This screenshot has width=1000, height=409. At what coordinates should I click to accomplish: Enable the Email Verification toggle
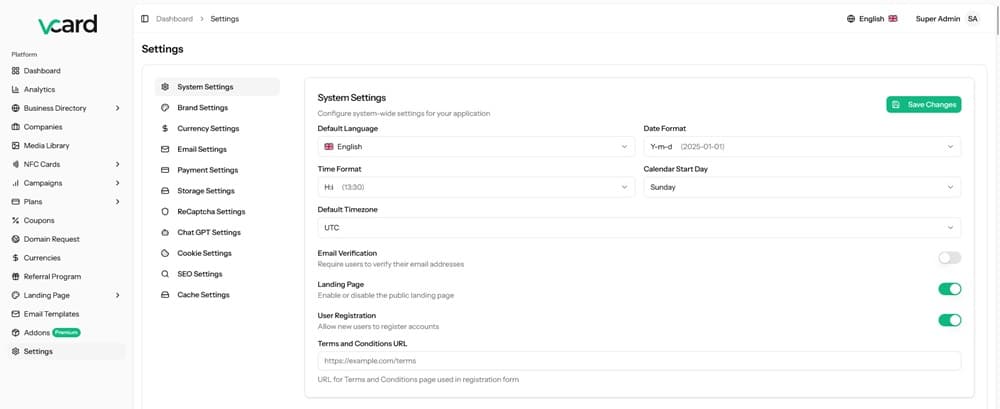[x=949, y=258]
